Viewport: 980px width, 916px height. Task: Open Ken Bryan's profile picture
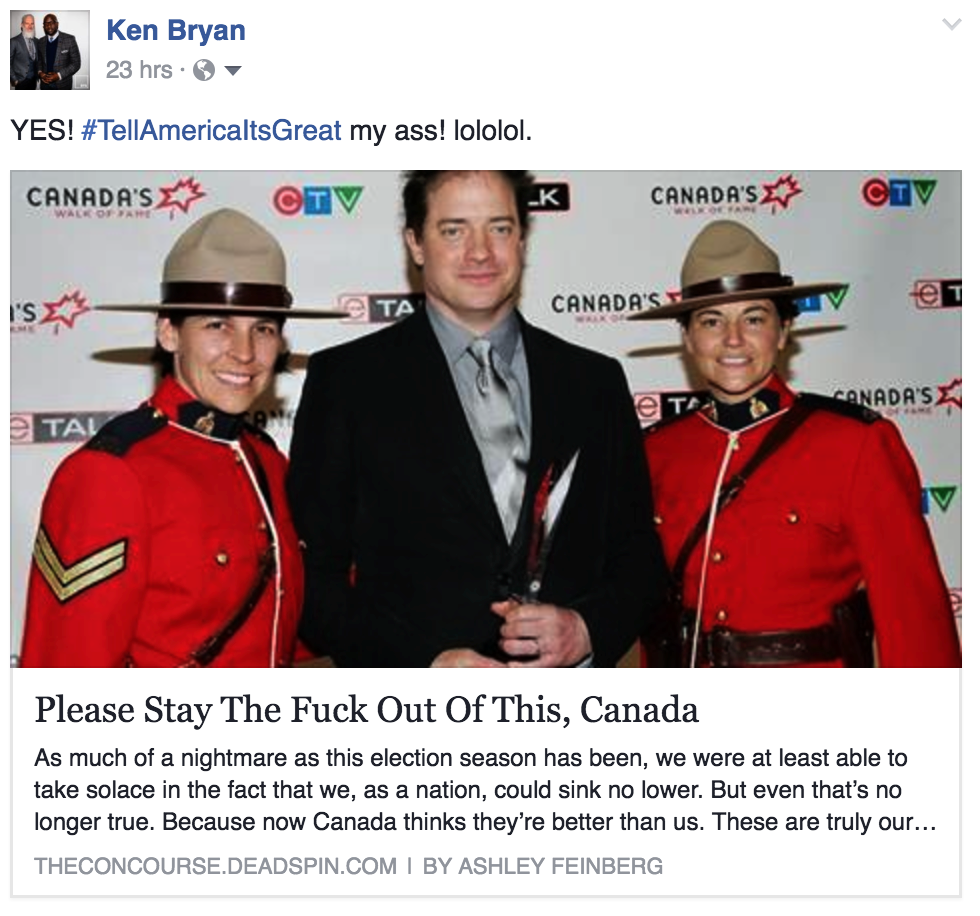tap(50, 50)
